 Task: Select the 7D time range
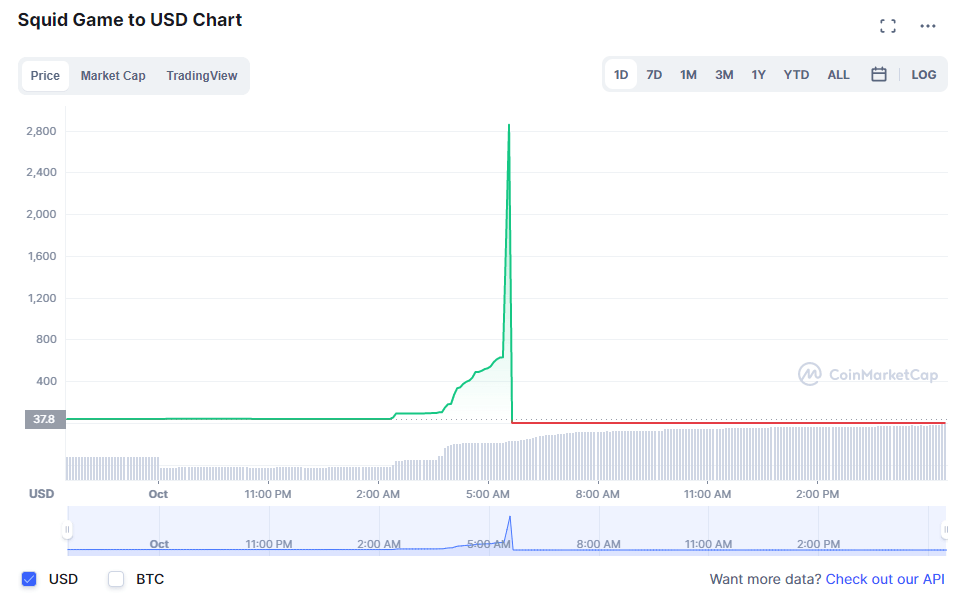654,74
